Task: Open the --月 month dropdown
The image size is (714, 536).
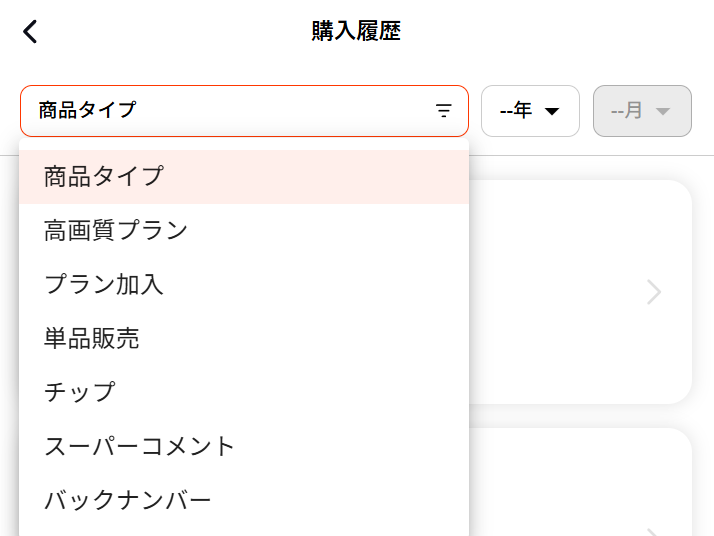Action: click(642, 111)
